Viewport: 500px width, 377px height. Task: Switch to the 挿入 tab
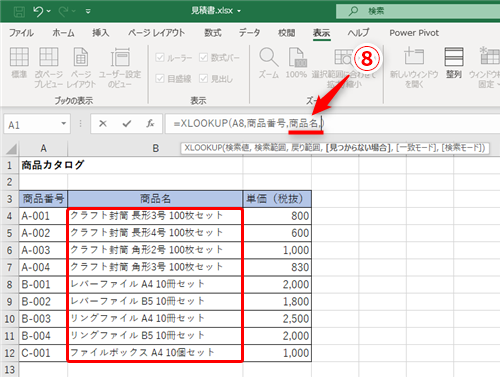tap(101, 33)
